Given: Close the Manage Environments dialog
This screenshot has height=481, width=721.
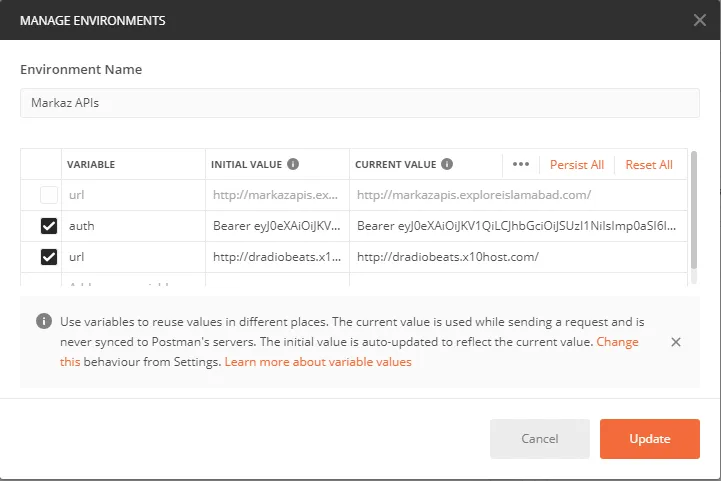Looking at the screenshot, I should pos(700,20).
